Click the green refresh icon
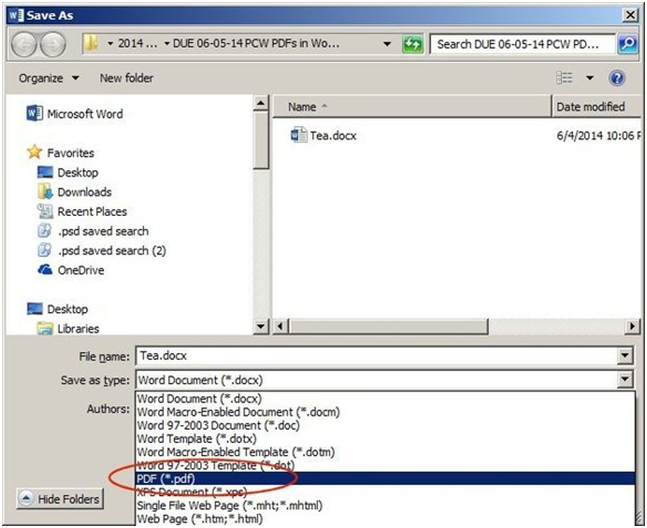This screenshot has width=647, height=528. pos(412,44)
